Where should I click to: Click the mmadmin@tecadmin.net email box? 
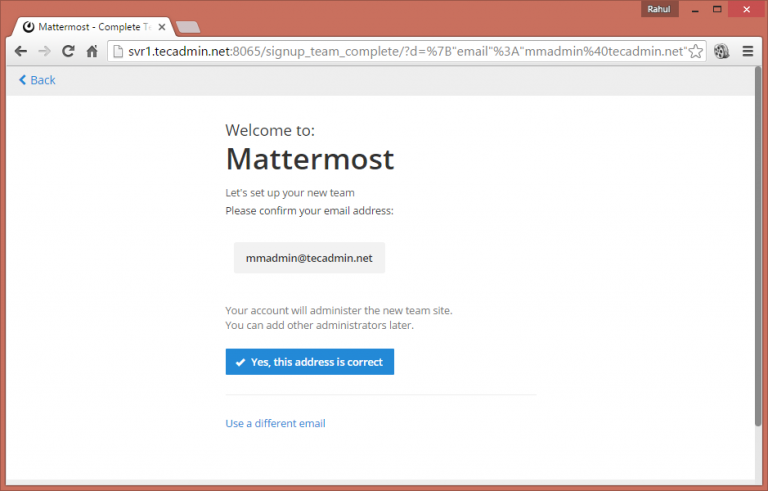point(309,258)
